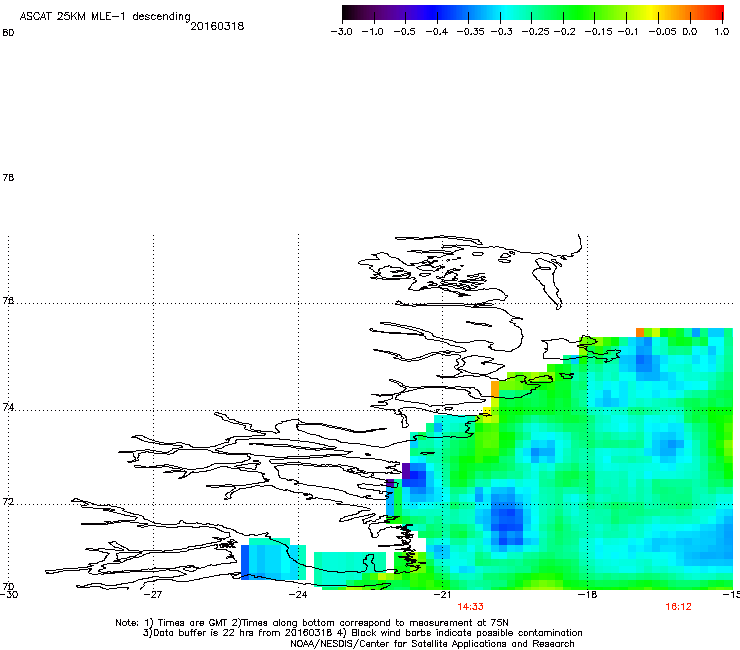Click the "ASCAT 25KM MLE-1 descending" title
The height and width of the screenshot is (650, 740).
coord(105,17)
